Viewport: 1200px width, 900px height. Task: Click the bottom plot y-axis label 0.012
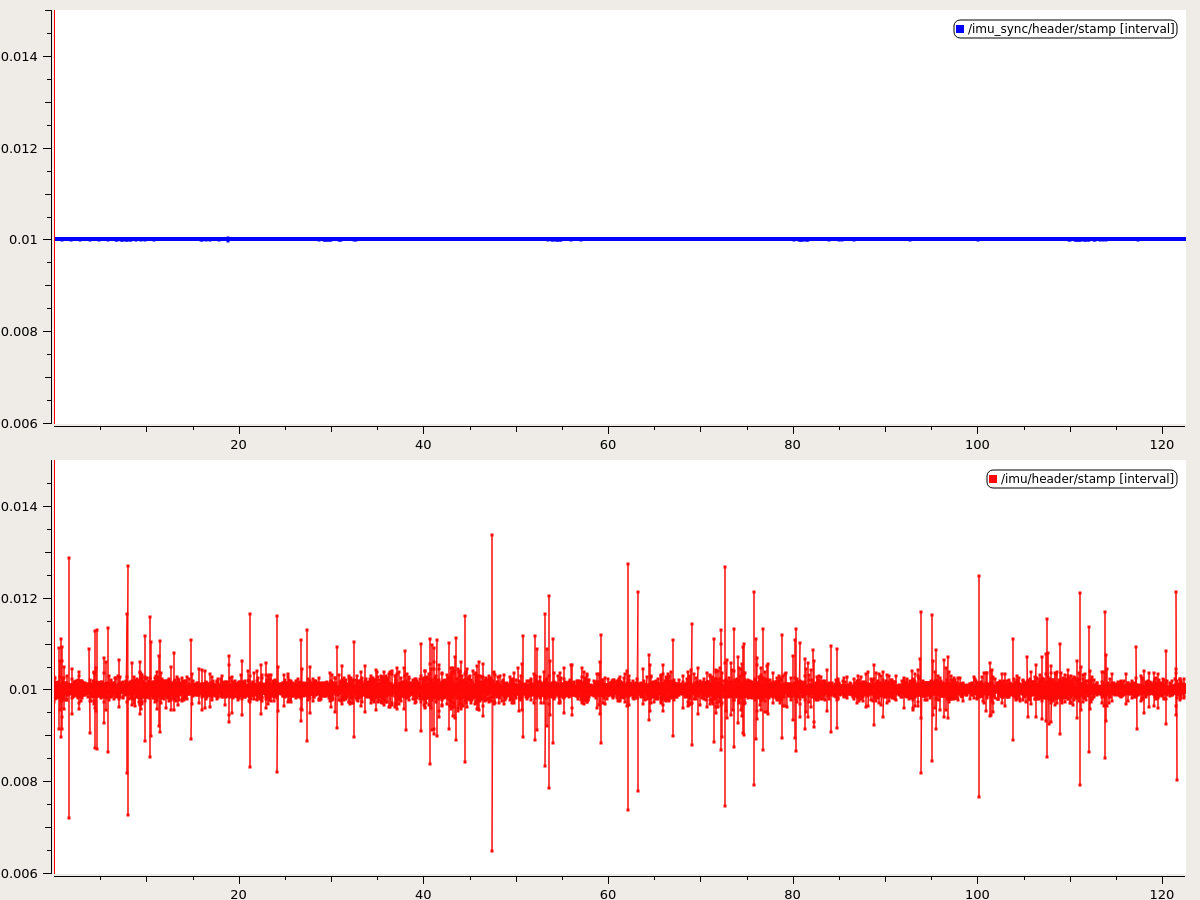[19, 598]
